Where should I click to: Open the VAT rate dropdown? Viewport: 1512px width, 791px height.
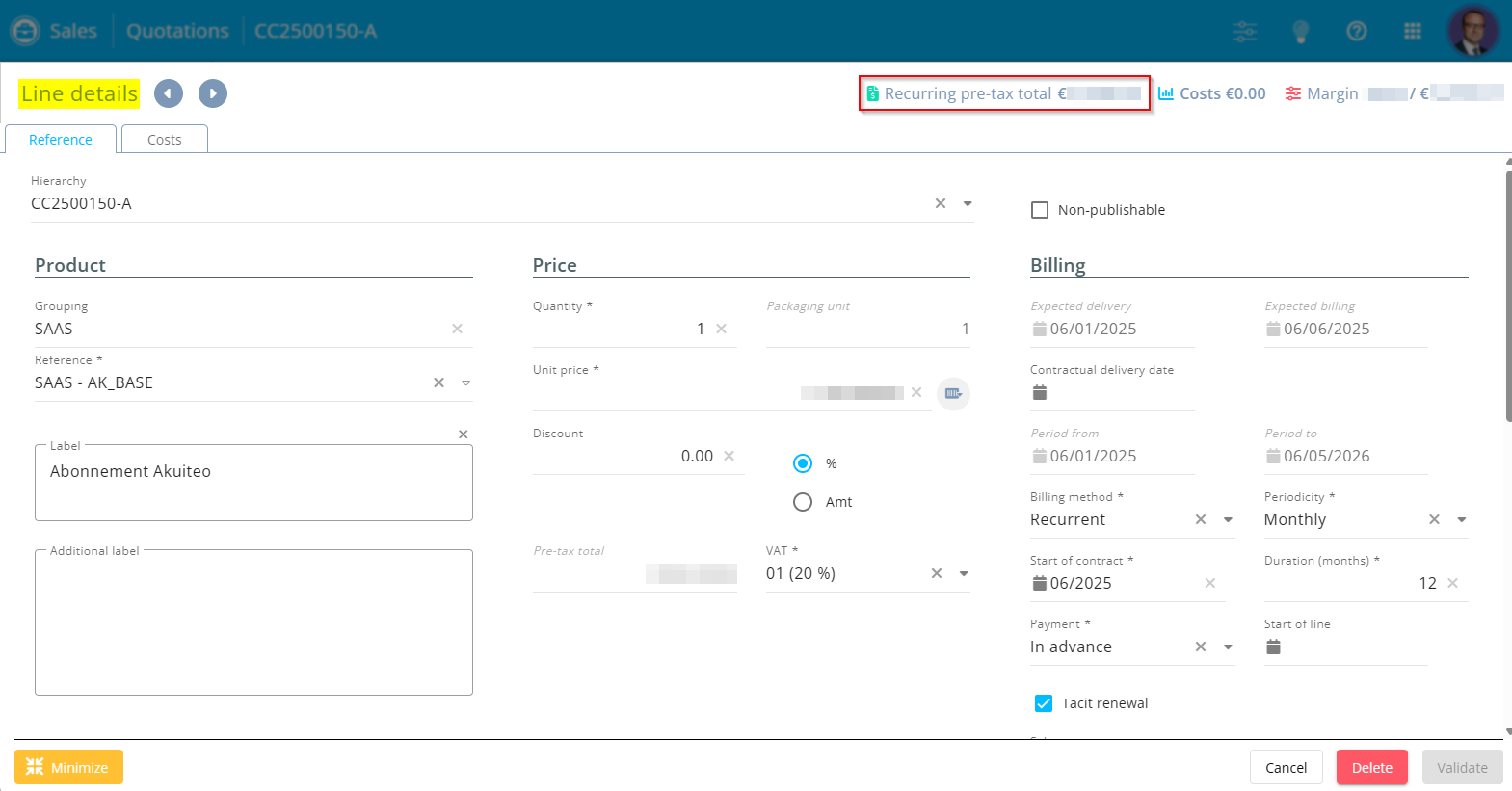964,574
